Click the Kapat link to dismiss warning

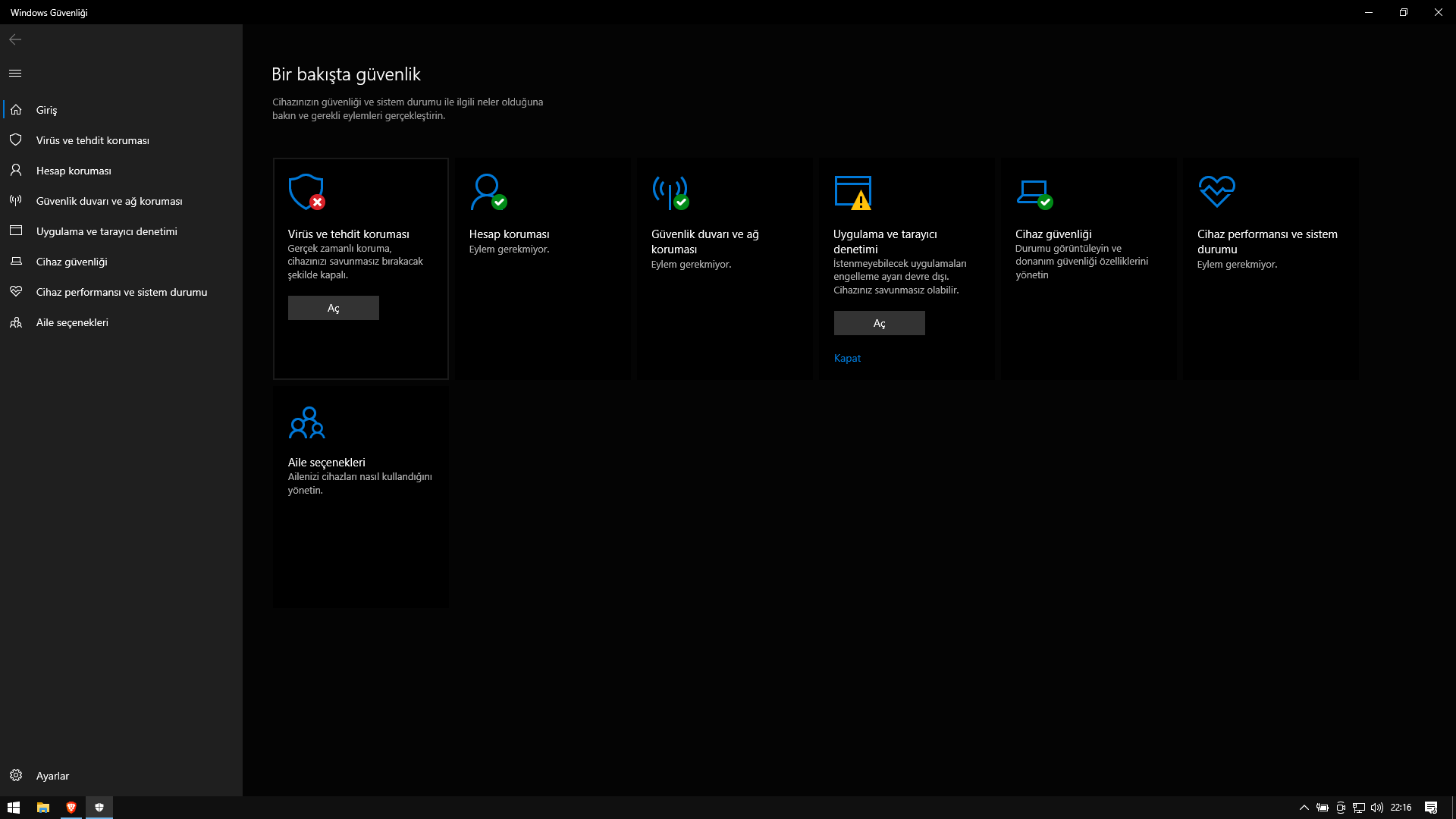[847, 358]
